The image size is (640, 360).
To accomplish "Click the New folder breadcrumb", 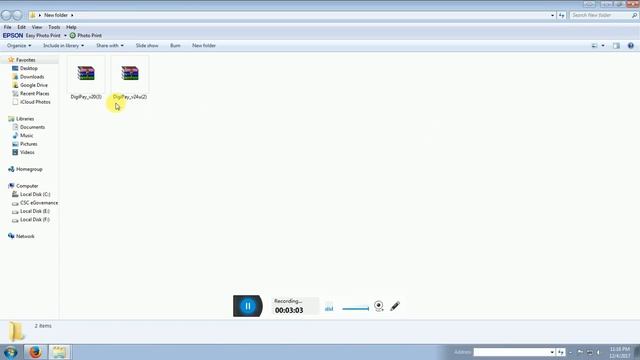I will click(x=56, y=15).
